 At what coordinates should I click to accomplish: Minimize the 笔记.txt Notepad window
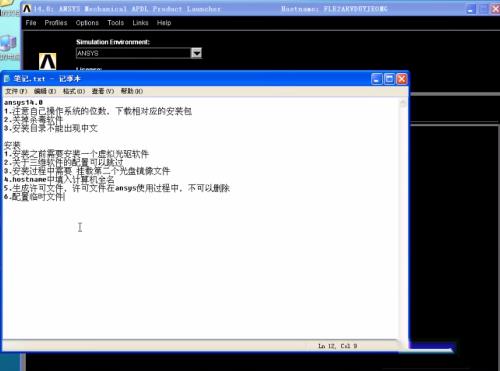(377, 79)
